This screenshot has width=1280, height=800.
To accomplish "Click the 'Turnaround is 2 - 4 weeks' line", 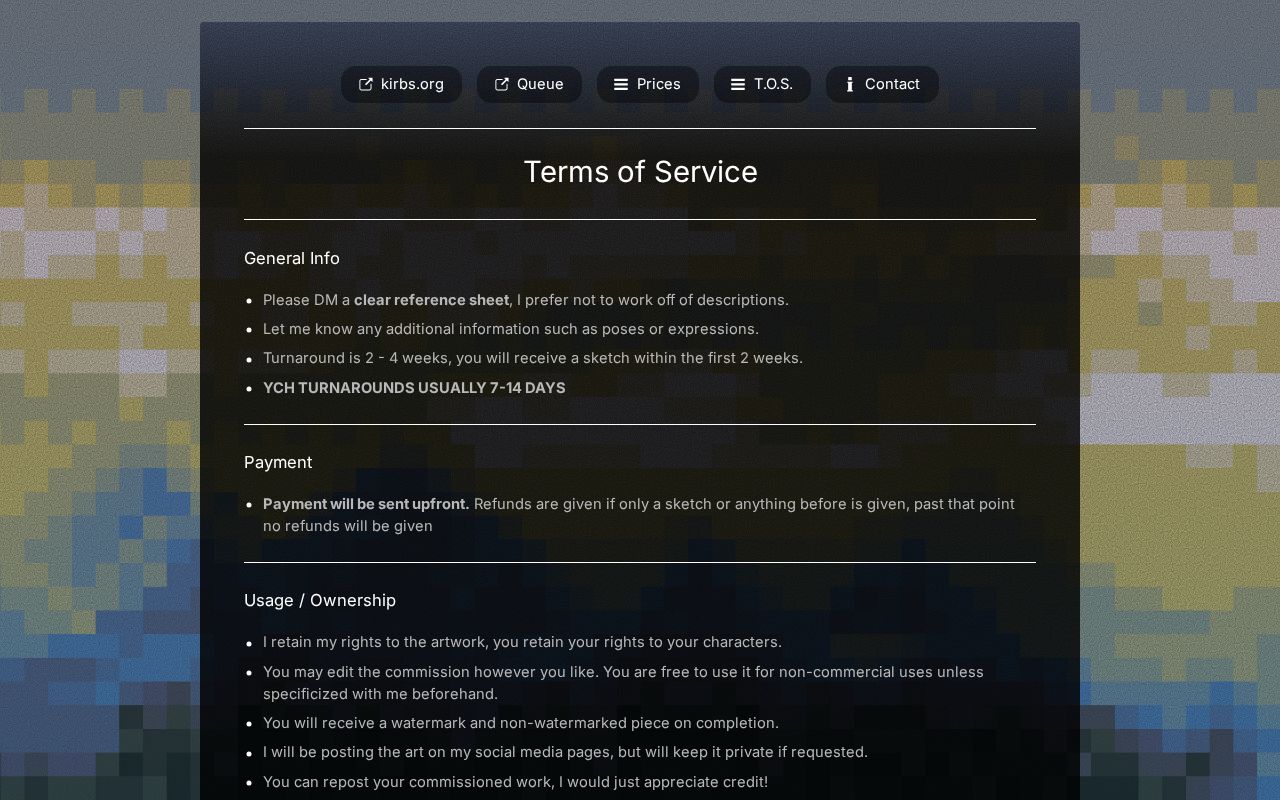I will click(533, 358).
